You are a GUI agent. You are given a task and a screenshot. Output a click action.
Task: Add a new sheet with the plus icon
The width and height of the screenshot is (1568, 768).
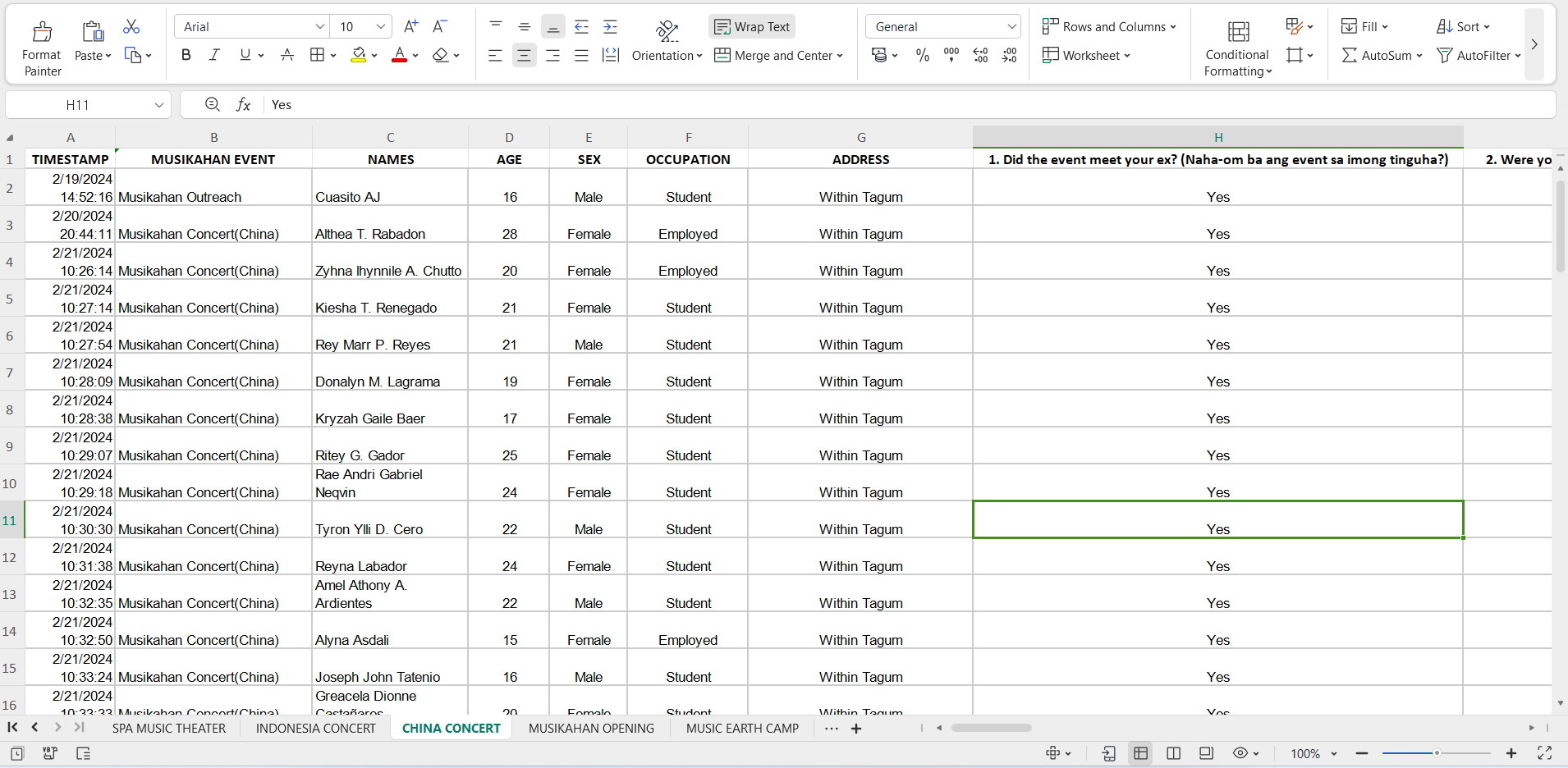coord(856,729)
